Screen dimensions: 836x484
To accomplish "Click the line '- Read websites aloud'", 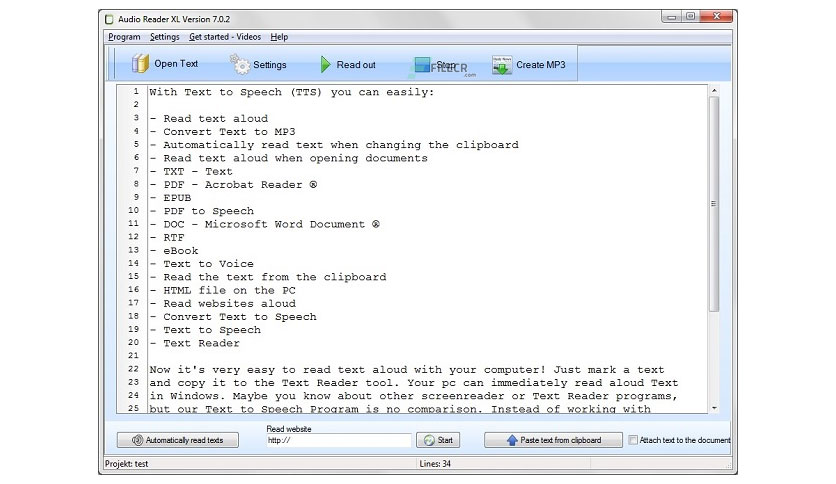I will (222, 303).
